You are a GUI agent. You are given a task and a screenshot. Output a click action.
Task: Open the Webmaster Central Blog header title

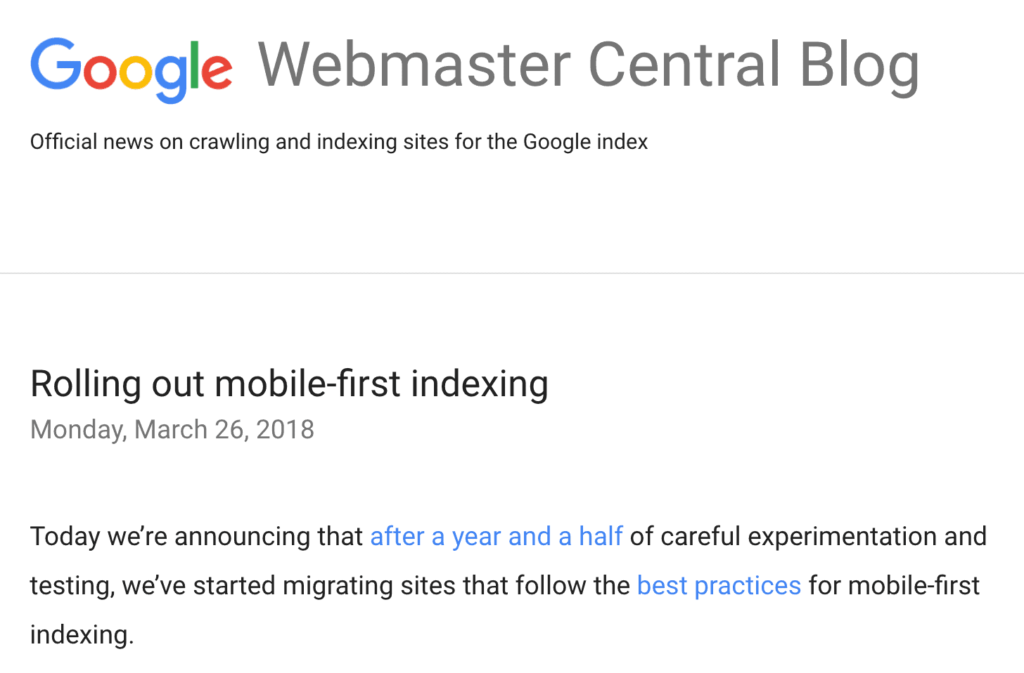(x=588, y=65)
